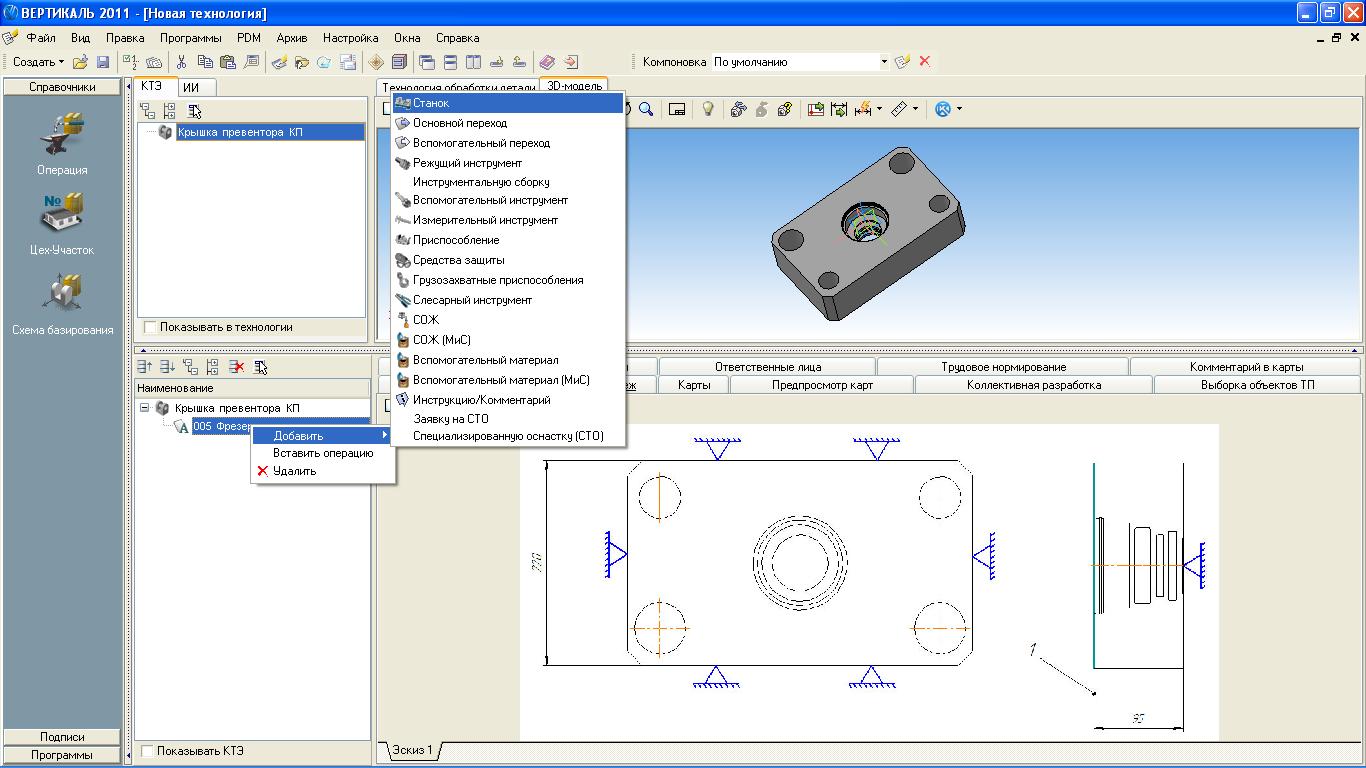
Task: Click the Справочники panel button
Action: point(62,87)
